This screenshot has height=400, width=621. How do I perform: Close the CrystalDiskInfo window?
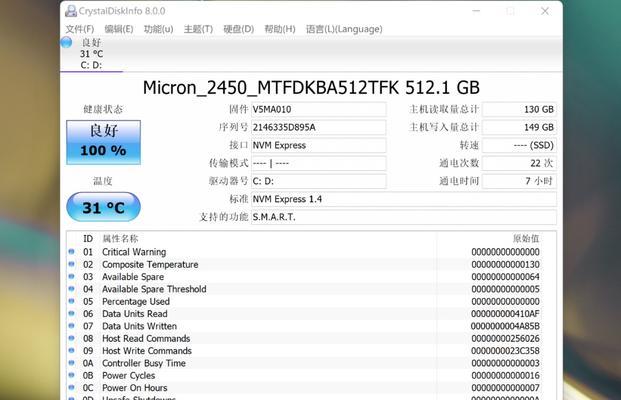pos(545,11)
